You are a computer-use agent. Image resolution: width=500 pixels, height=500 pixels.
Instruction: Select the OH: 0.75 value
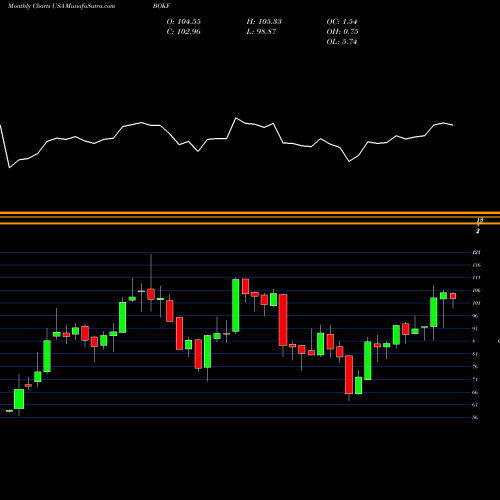342,32
